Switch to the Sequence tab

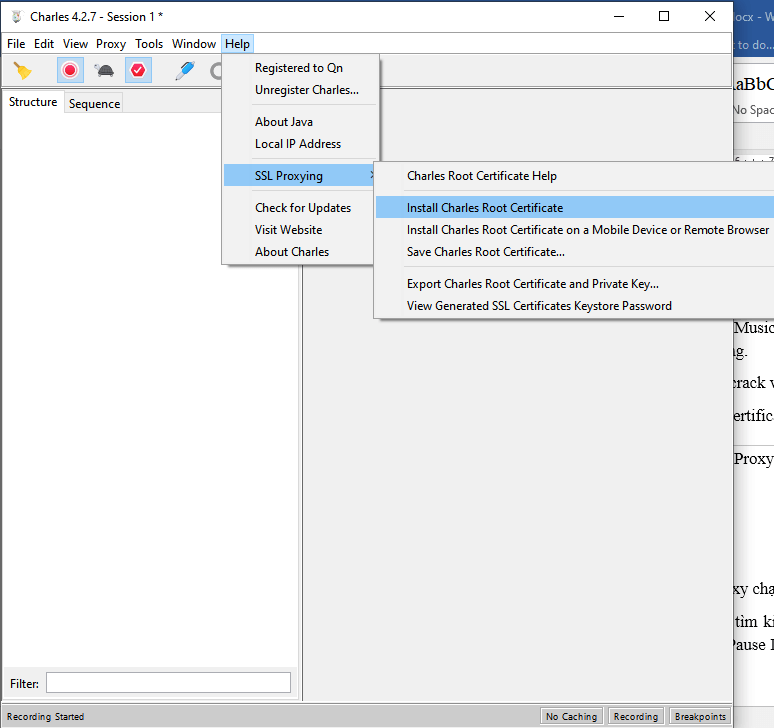(x=94, y=104)
